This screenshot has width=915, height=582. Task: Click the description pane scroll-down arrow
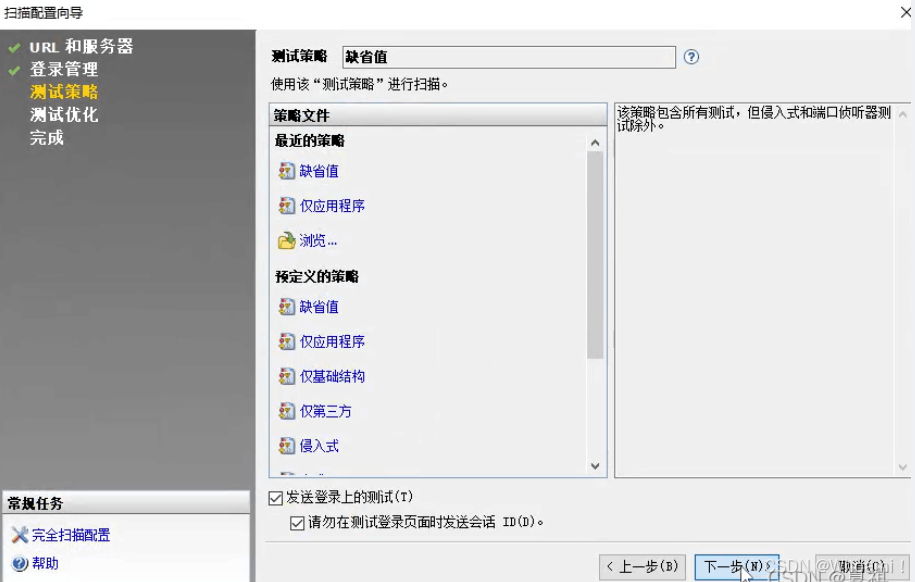coord(903,467)
